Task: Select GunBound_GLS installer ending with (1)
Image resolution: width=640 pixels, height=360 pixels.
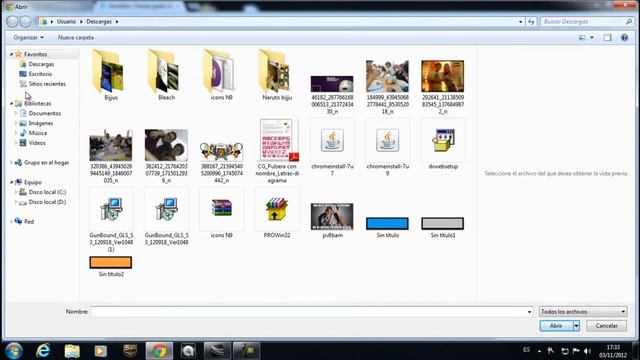Action: 111,220
